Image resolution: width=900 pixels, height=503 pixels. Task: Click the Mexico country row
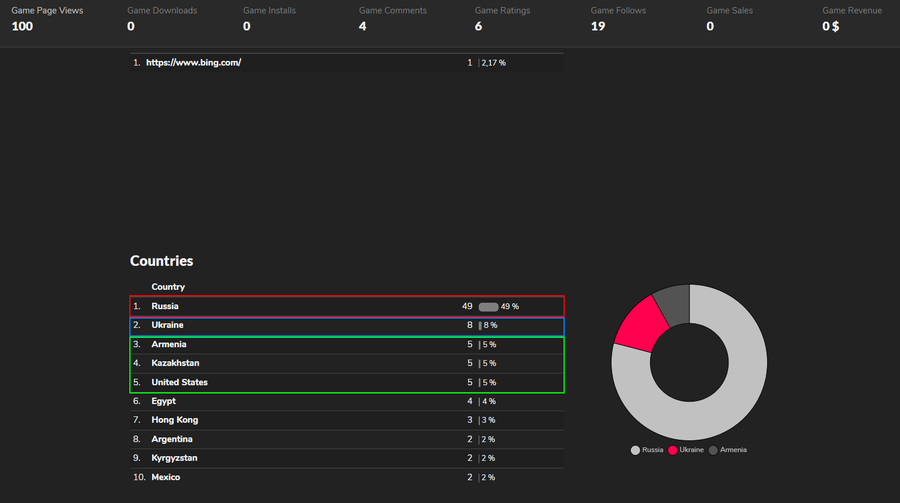(347, 477)
